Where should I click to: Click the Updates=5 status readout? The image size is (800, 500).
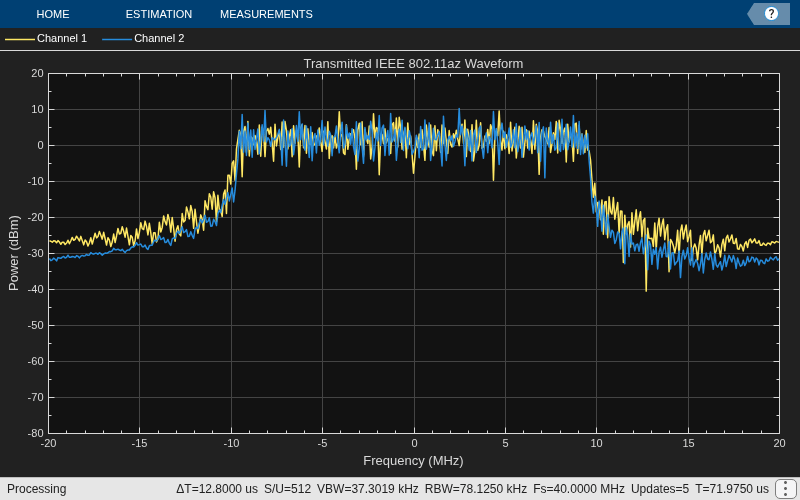pos(660,489)
